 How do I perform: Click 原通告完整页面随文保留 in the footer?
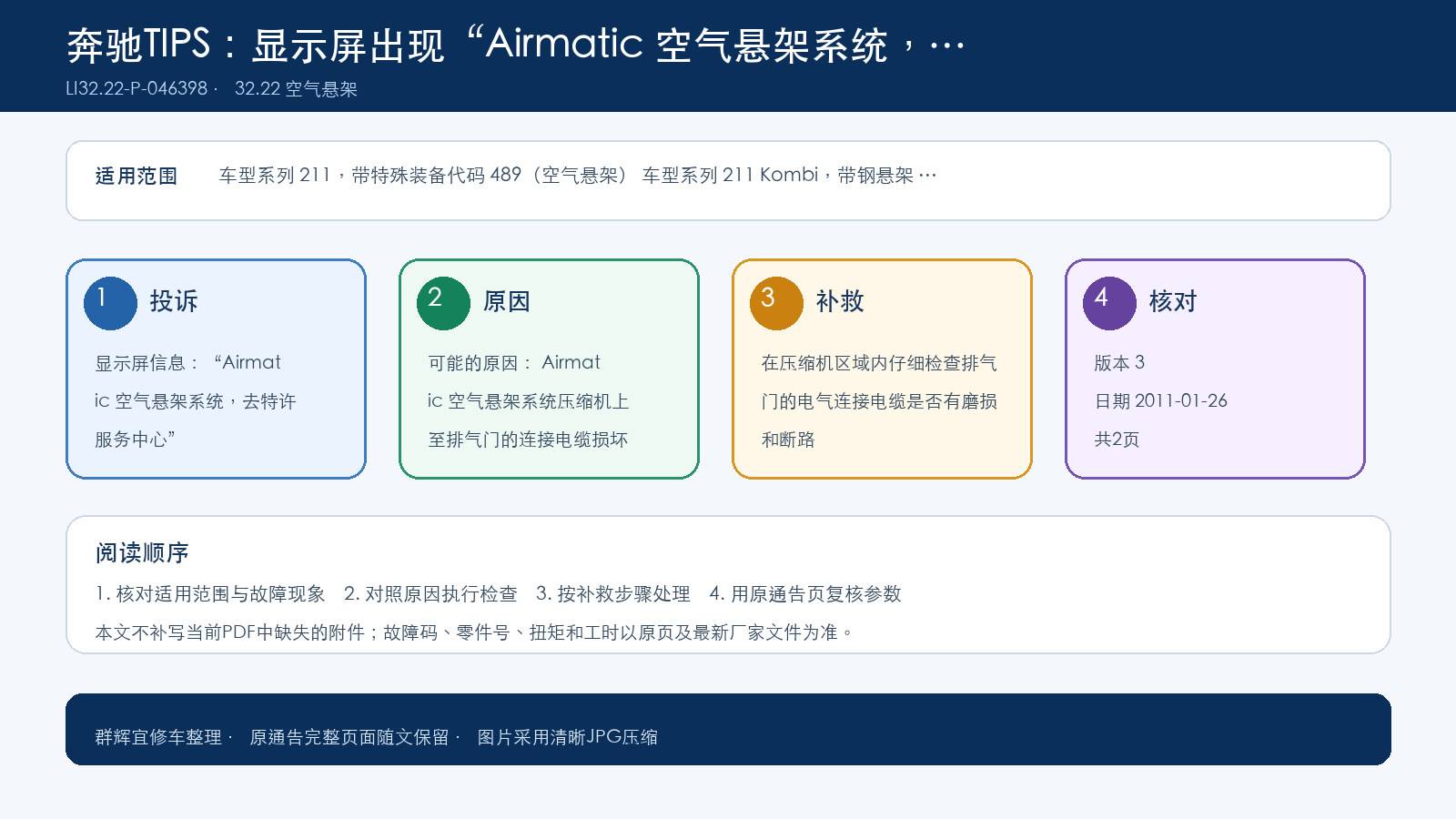pos(349,737)
